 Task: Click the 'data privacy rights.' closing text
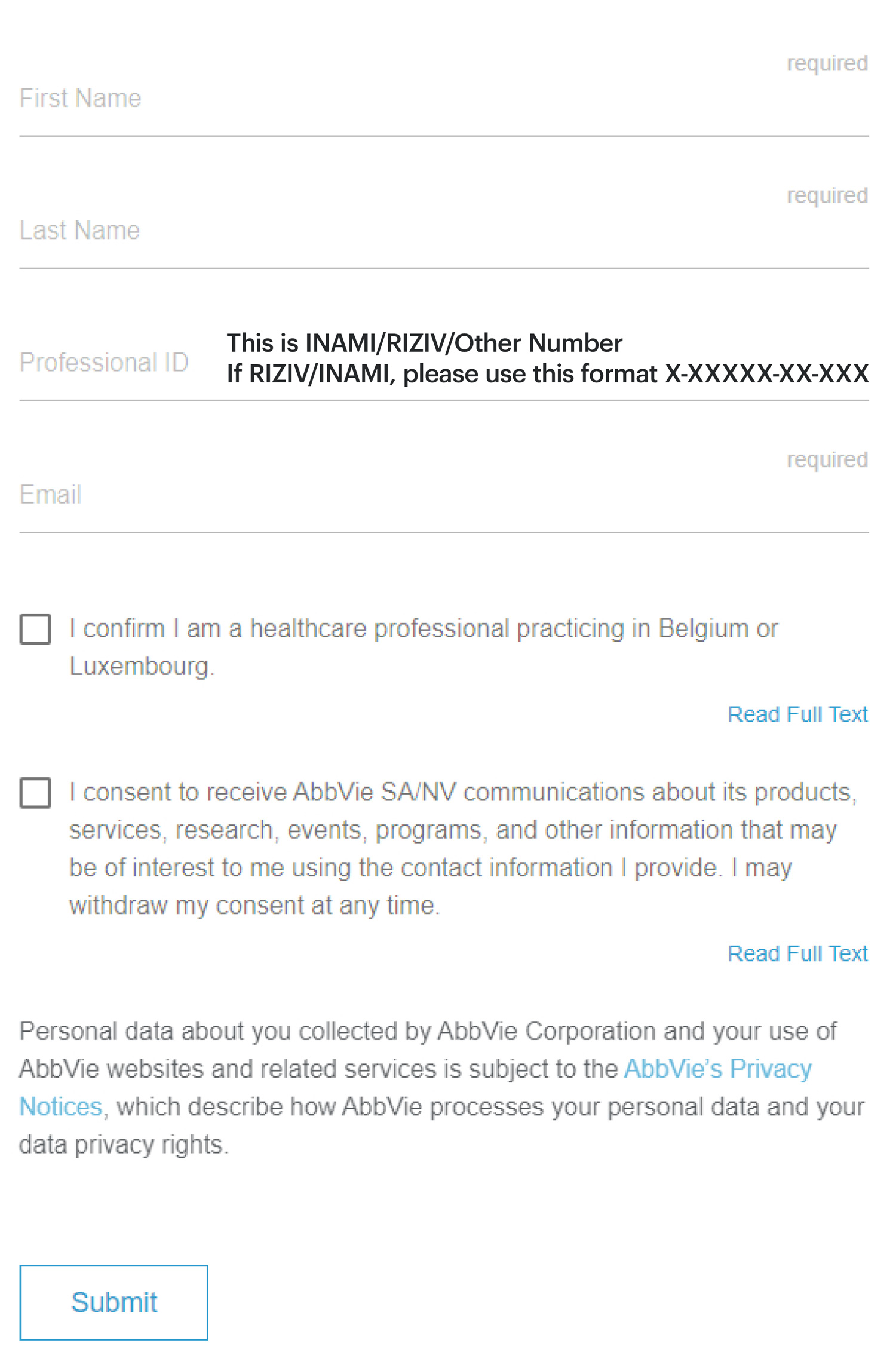click(x=124, y=1145)
